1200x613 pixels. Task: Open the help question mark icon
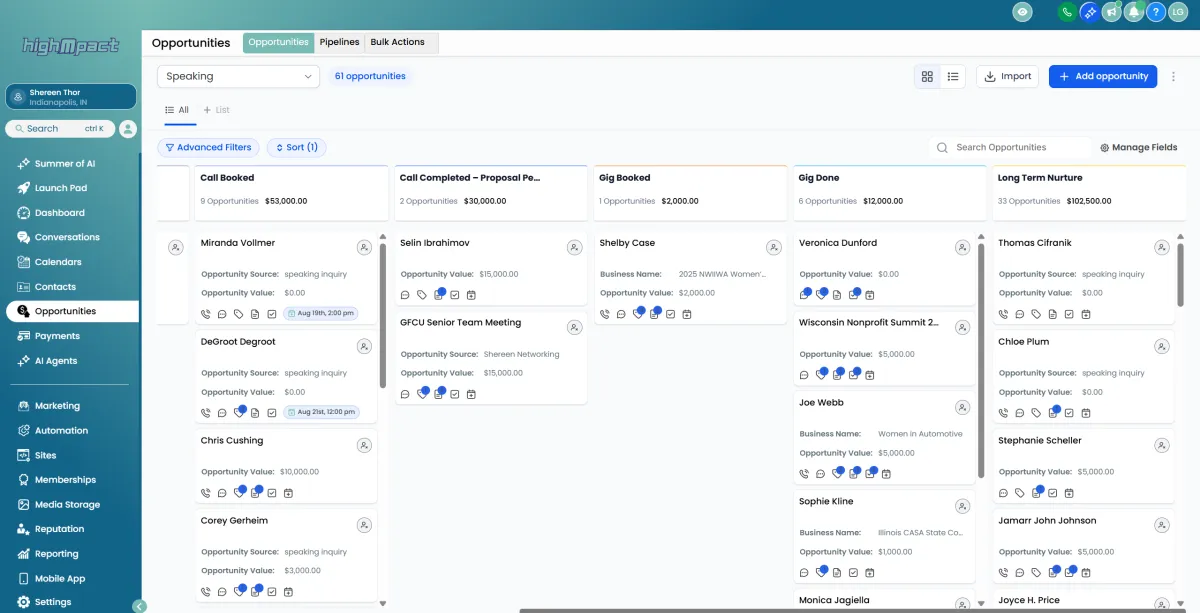[x=1156, y=12]
